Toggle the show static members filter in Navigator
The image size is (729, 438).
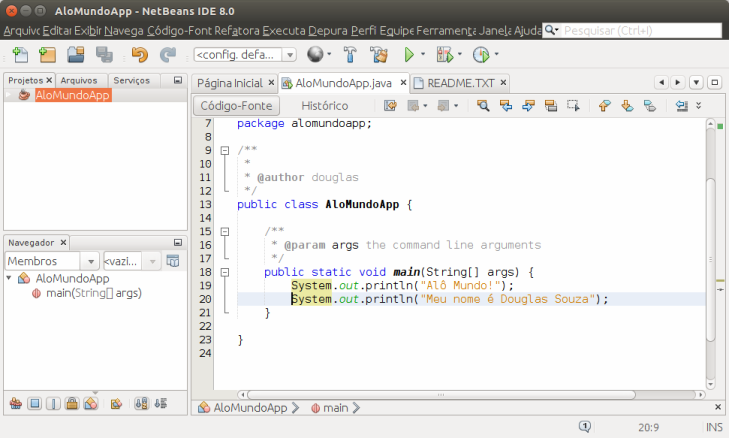pyautogui.click(x=53, y=404)
